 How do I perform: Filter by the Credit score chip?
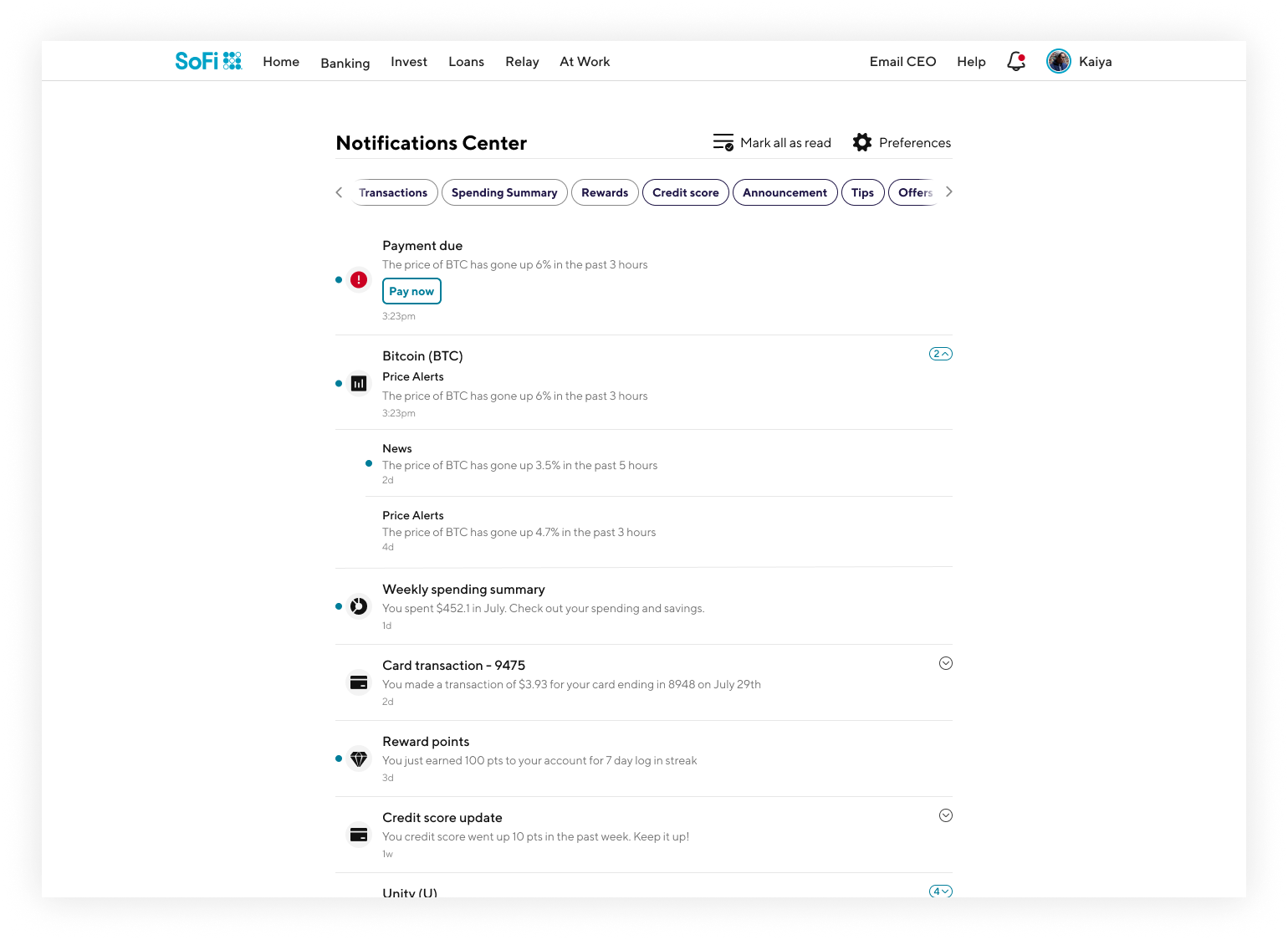(x=686, y=192)
